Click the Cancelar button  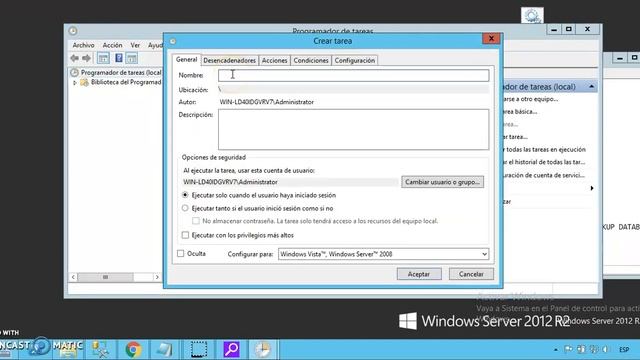[471, 274]
